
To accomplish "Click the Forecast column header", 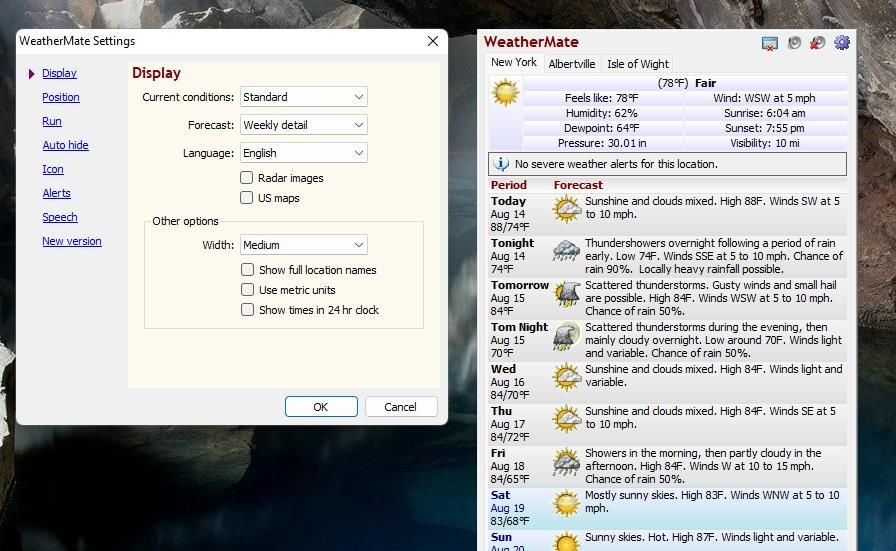I will (x=578, y=185).
